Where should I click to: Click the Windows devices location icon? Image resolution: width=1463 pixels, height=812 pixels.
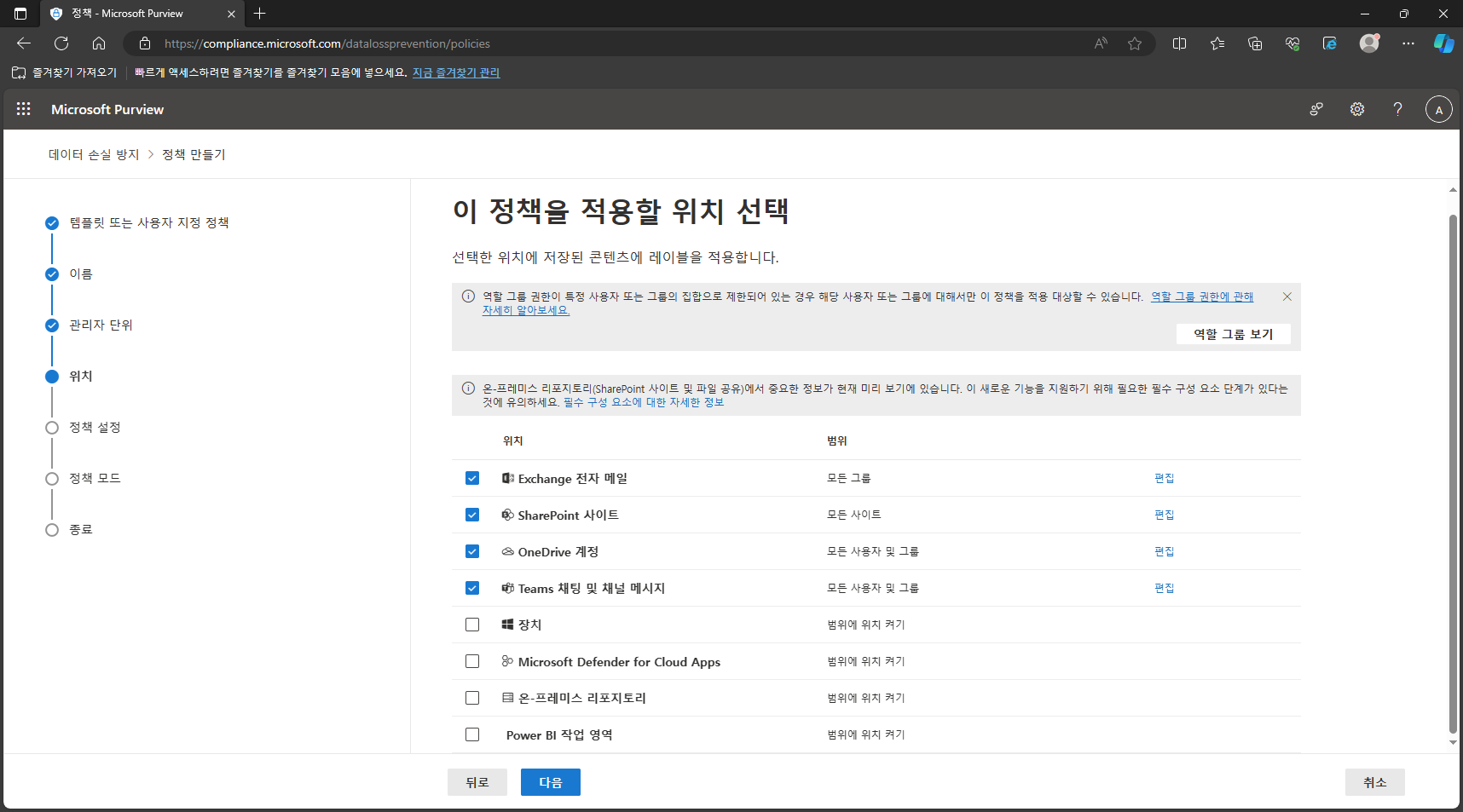point(508,625)
